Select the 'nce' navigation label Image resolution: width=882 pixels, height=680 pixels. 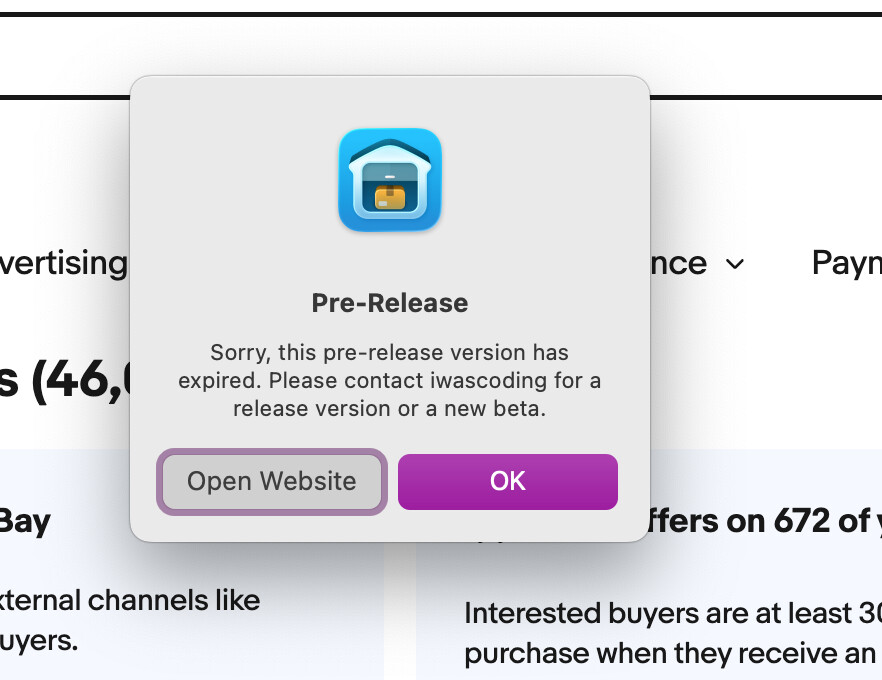(678, 264)
